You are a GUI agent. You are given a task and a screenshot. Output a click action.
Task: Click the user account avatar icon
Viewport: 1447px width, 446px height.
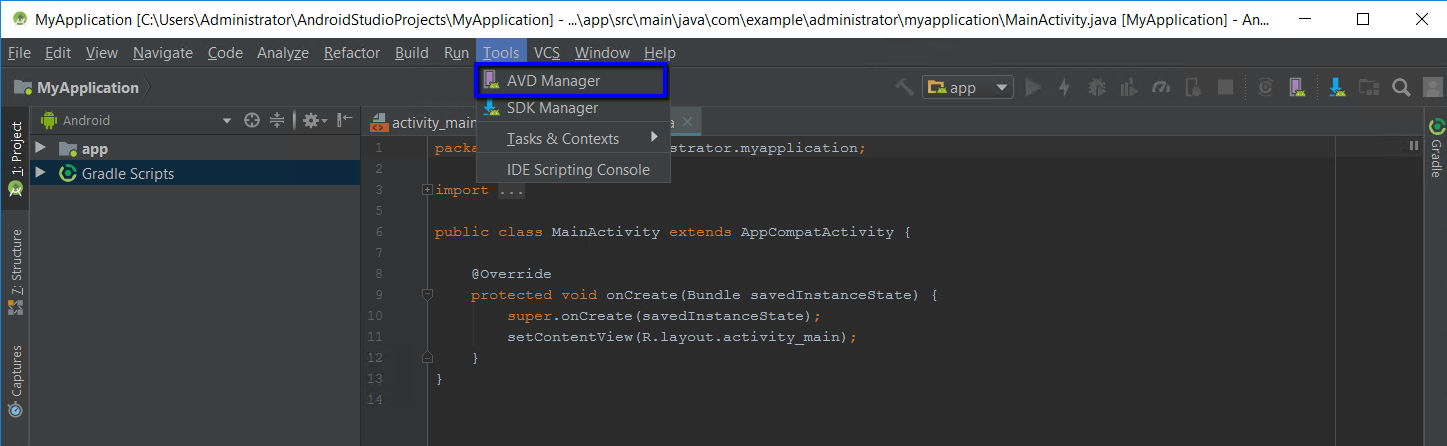(1431, 87)
